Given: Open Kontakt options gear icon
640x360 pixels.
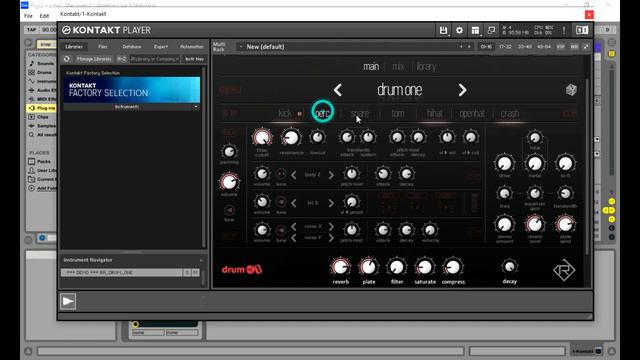Looking at the screenshot, I should (x=459, y=30).
